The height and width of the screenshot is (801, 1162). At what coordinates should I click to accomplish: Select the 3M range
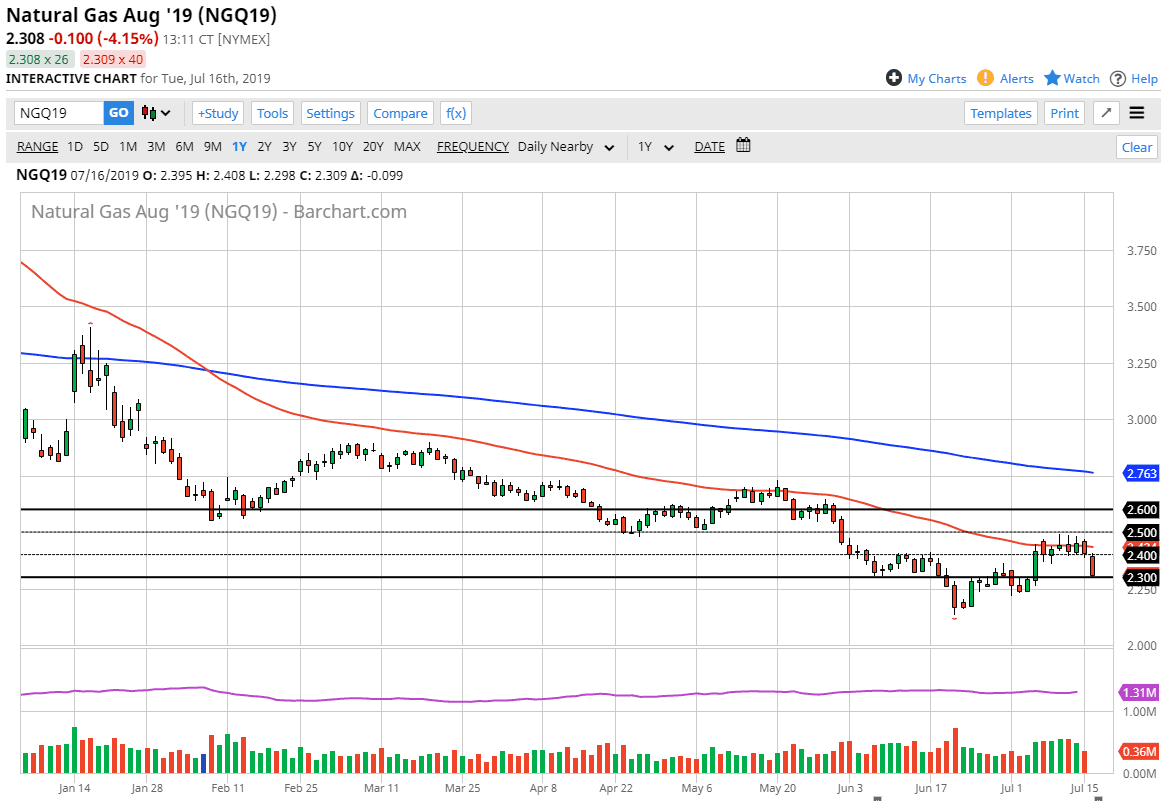156,147
